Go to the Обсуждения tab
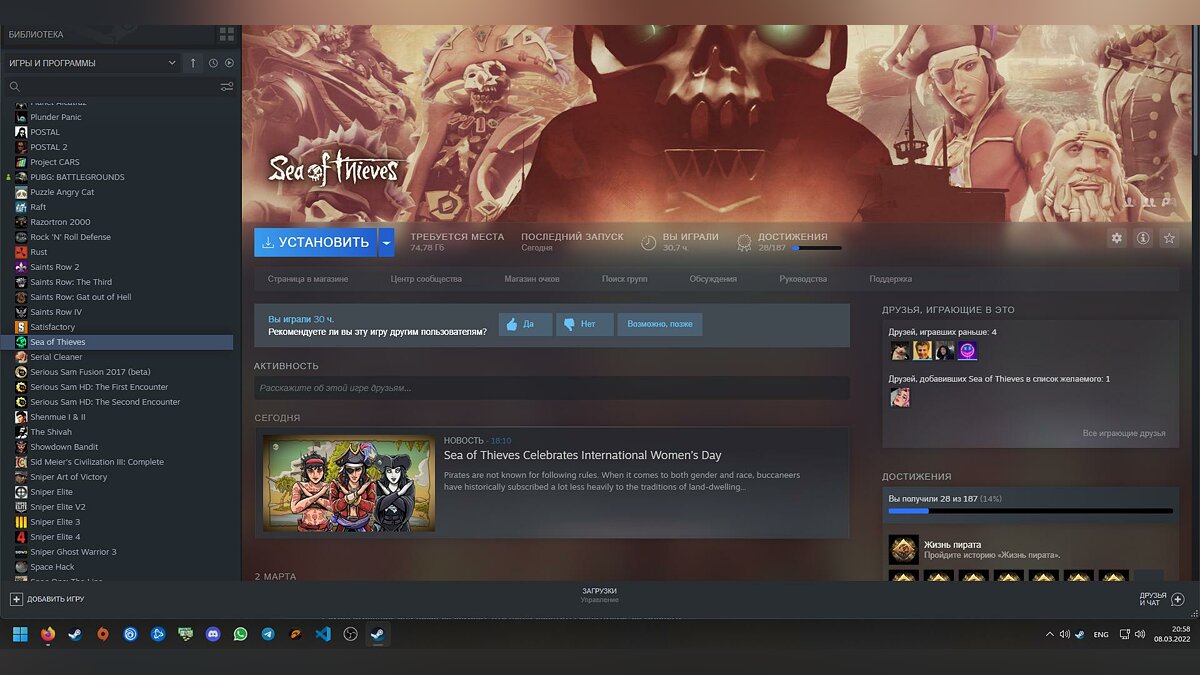Image resolution: width=1200 pixels, height=675 pixels. click(x=713, y=279)
